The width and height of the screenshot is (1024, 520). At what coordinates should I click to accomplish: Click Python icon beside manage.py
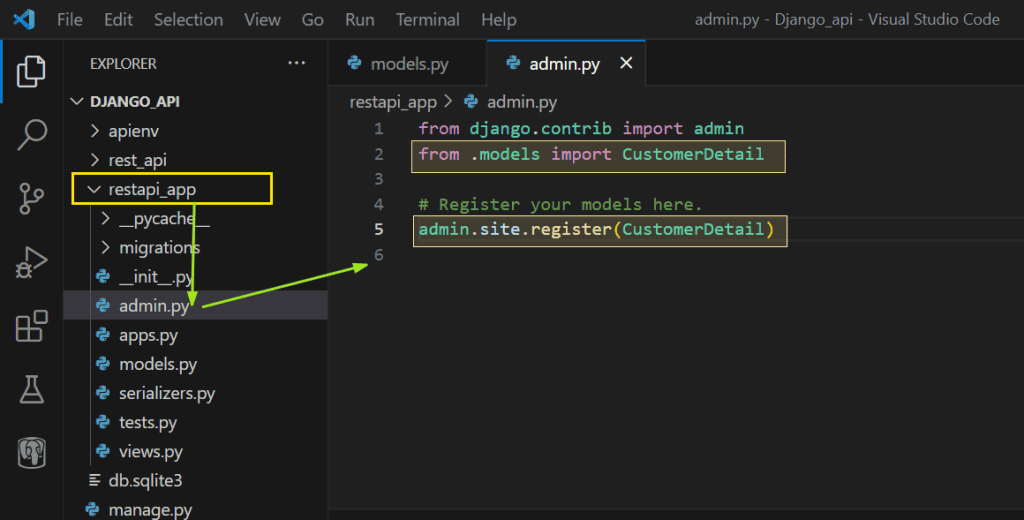point(93,509)
